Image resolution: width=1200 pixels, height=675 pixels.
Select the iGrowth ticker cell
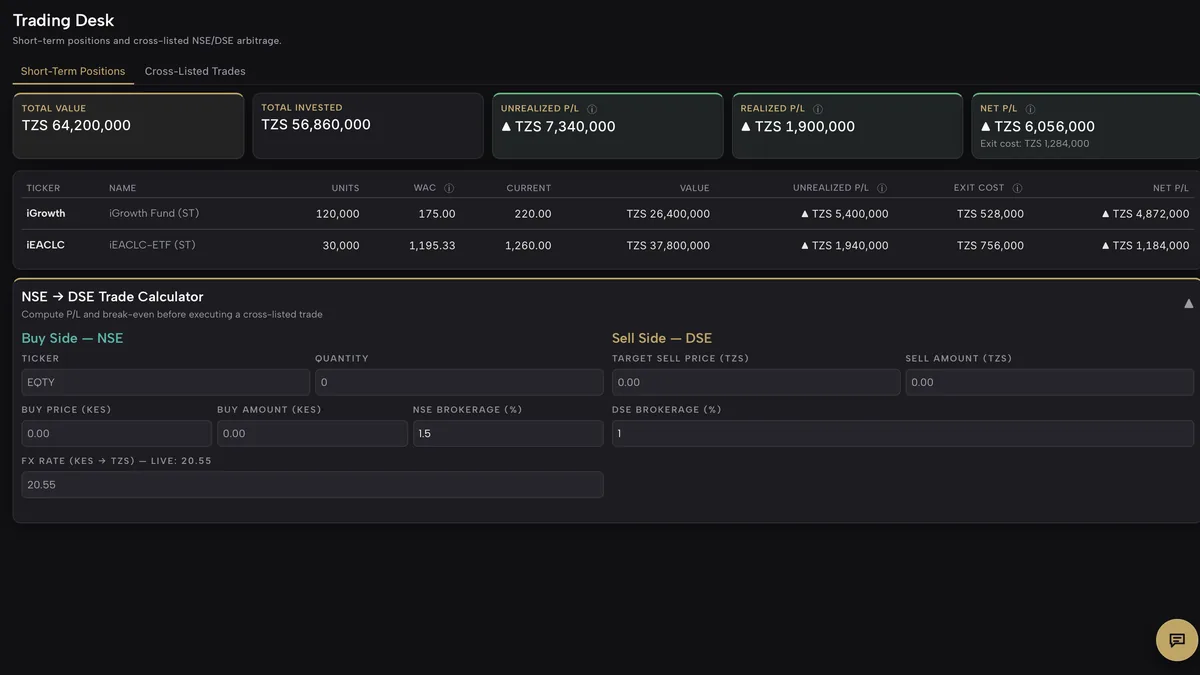(46, 214)
